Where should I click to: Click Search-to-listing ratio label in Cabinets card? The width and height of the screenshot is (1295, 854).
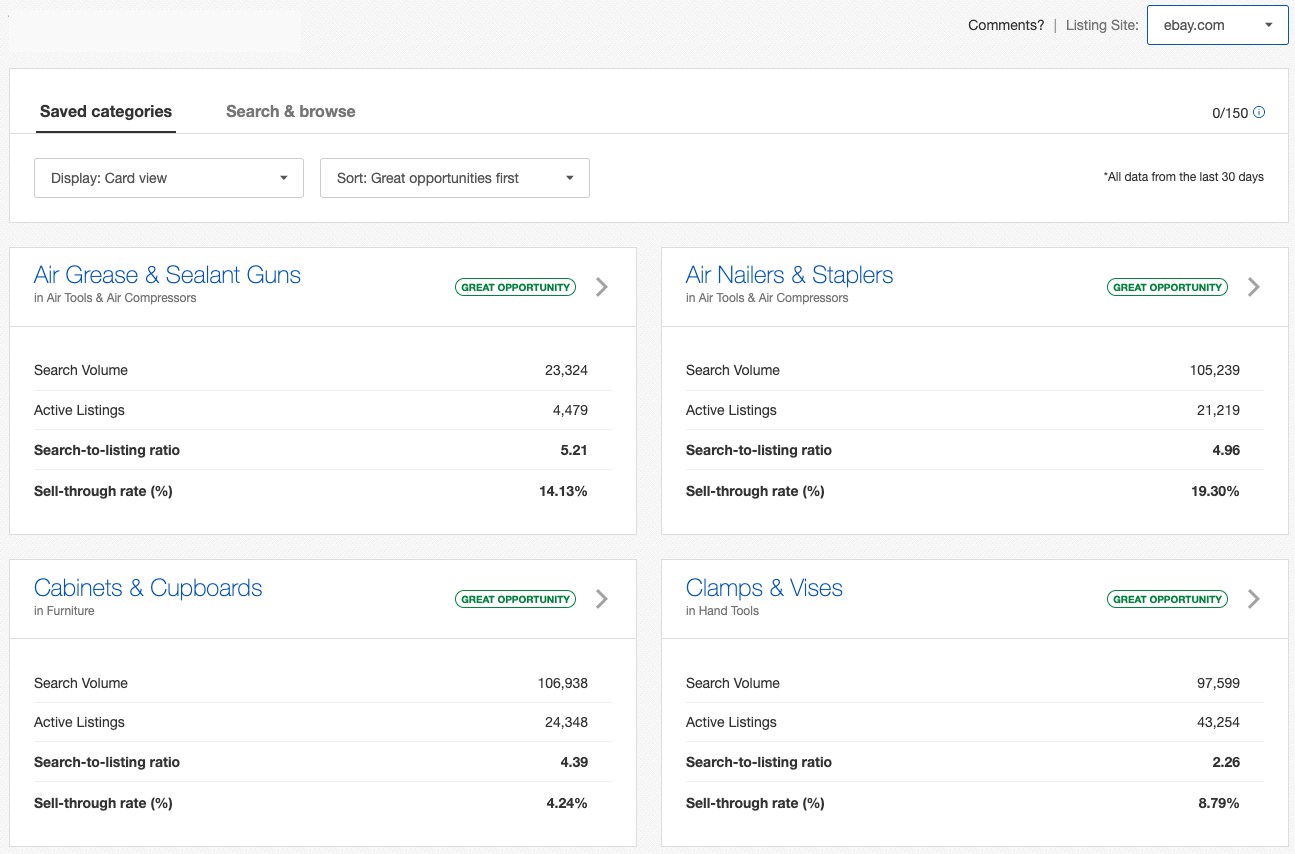tap(107, 762)
